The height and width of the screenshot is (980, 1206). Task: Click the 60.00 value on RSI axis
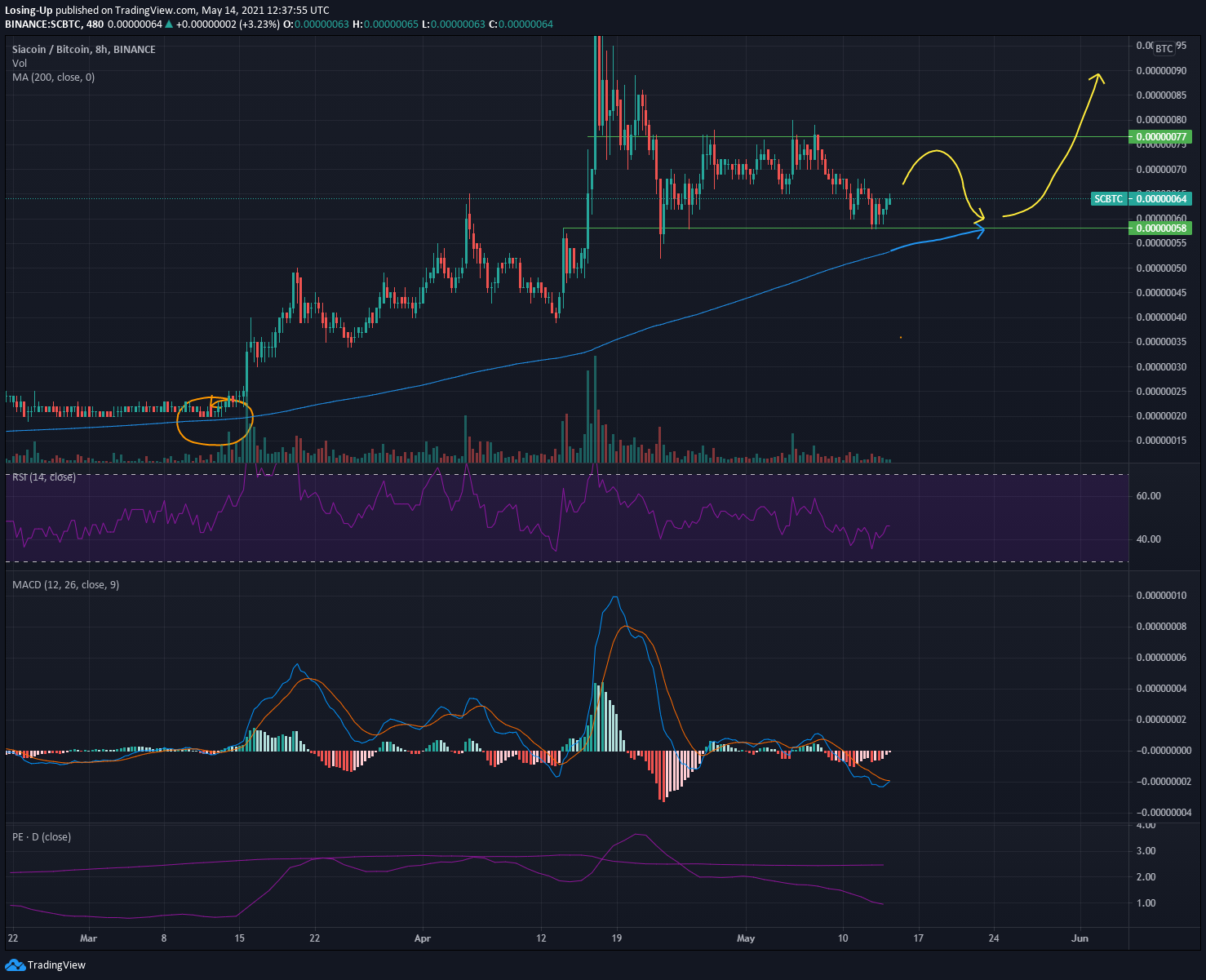1149,496
